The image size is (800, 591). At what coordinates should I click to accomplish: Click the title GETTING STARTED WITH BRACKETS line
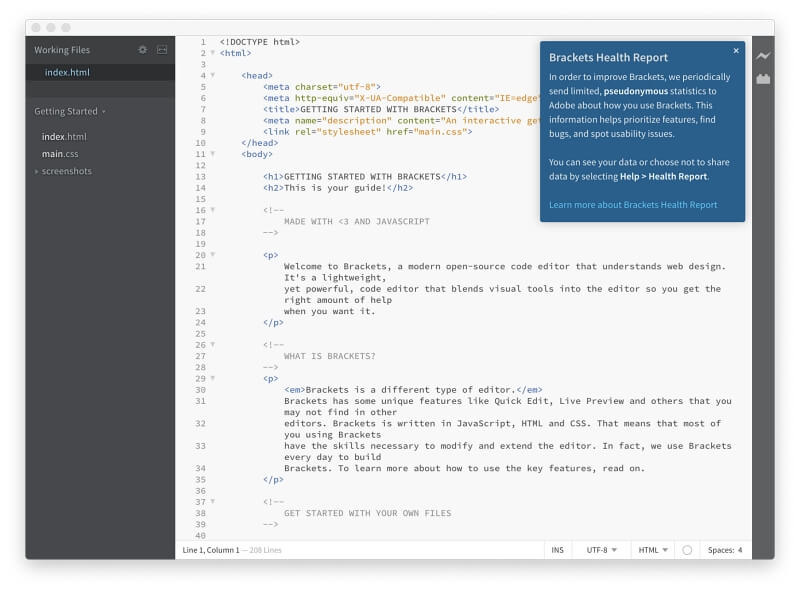click(381, 109)
